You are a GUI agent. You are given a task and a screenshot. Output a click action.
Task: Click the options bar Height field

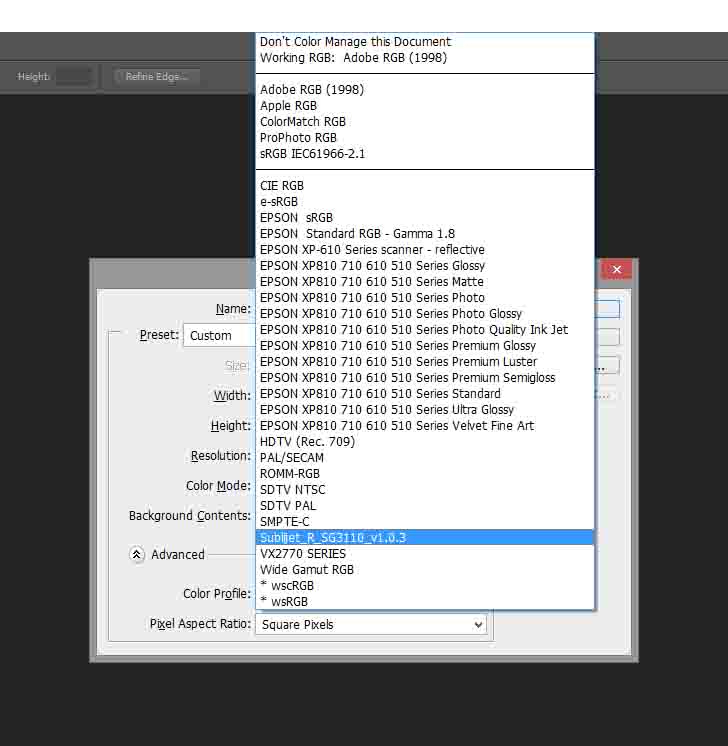click(x=73, y=77)
